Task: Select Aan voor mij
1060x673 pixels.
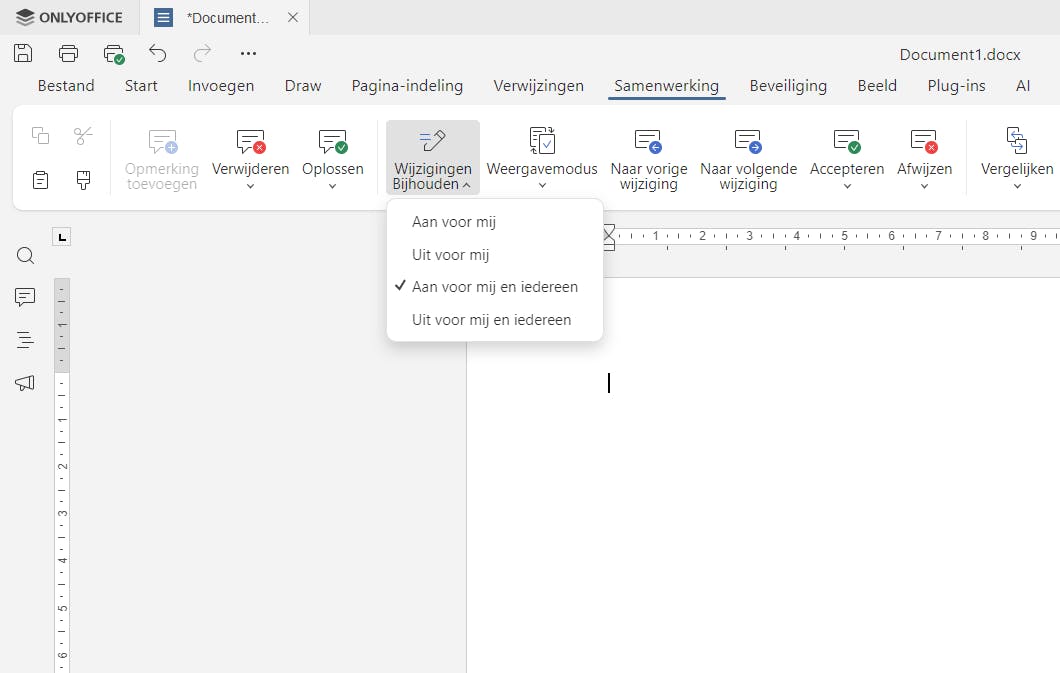Action: click(x=455, y=222)
